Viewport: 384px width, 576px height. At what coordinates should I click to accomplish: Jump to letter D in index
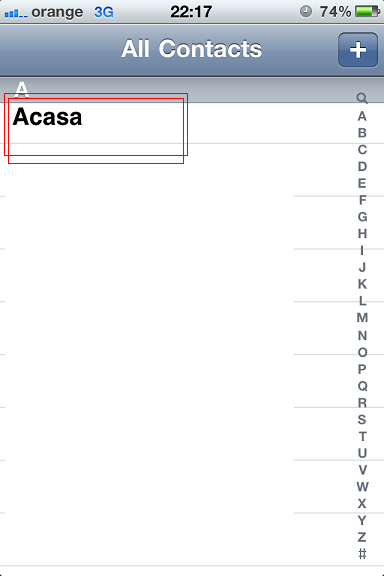point(362,166)
